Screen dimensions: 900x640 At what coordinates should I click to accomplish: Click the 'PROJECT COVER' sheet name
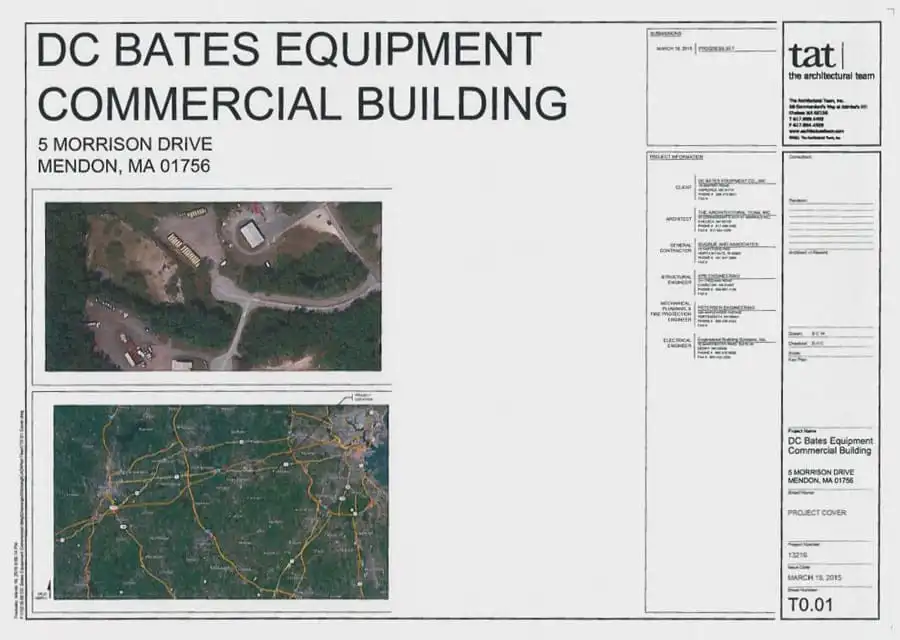click(817, 513)
